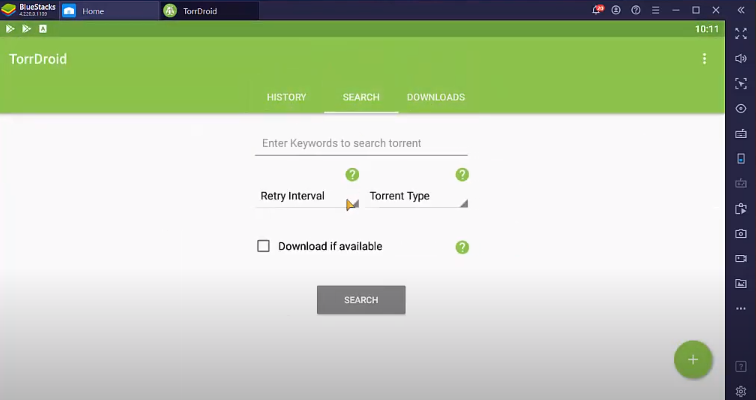Click the 10:11 clock text
The height and width of the screenshot is (400, 756).
[x=707, y=29]
